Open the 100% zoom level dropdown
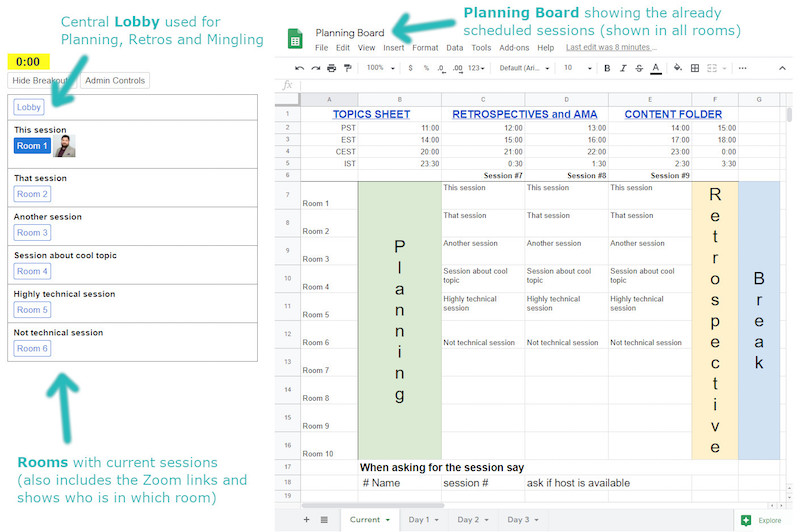The height and width of the screenshot is (532, 800). coord(381,68)
